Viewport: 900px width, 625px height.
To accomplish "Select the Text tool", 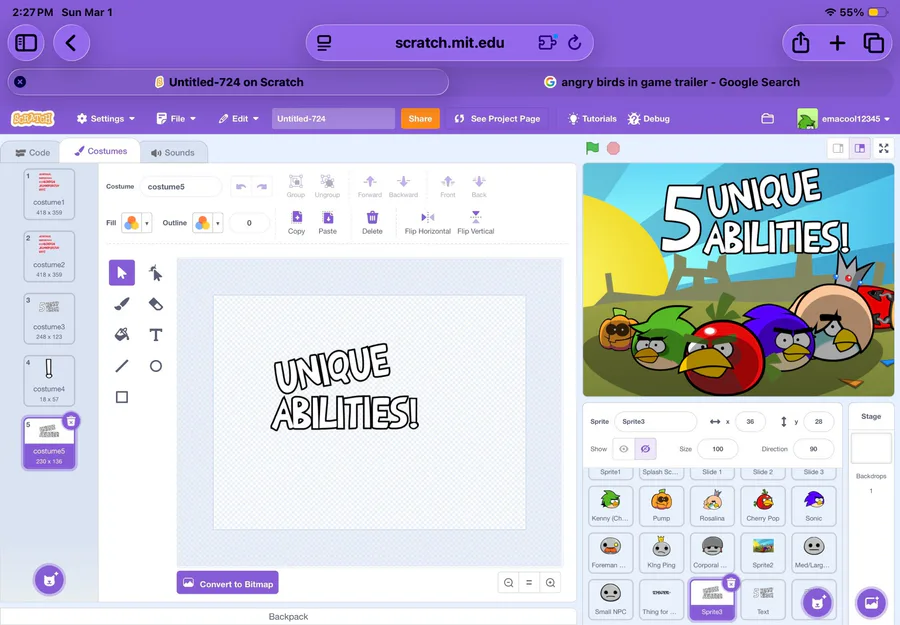I will click(156, 335).
